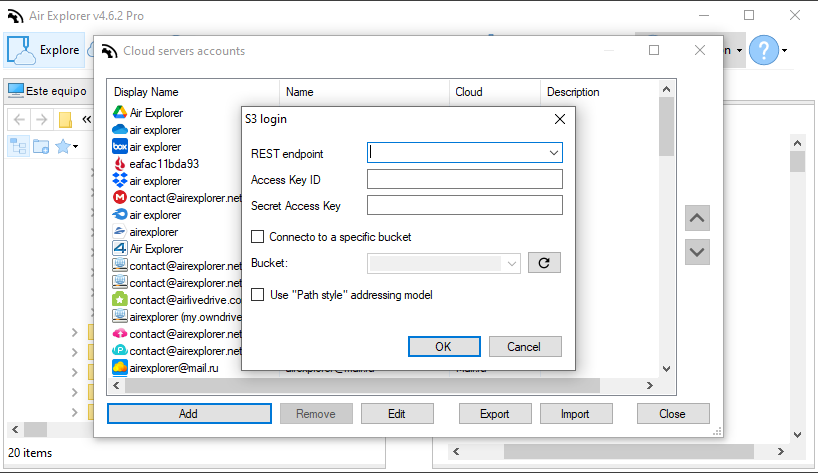Cancel the S3 login dialog
Screen dimensions: 818x473
[x=525, y=347]
